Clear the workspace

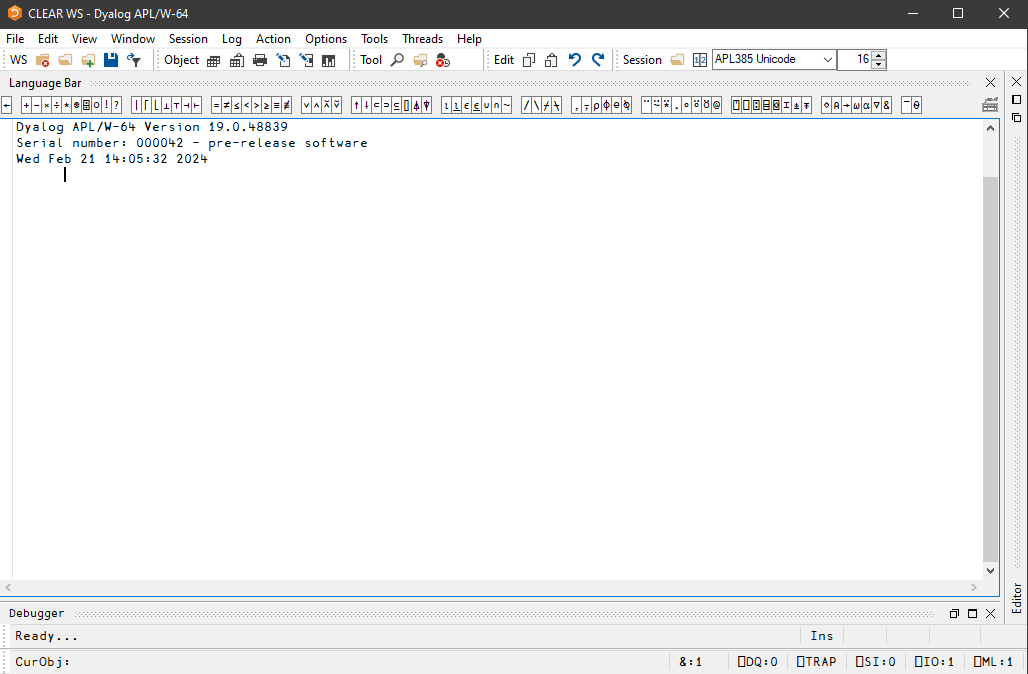(x=42, y=59)
